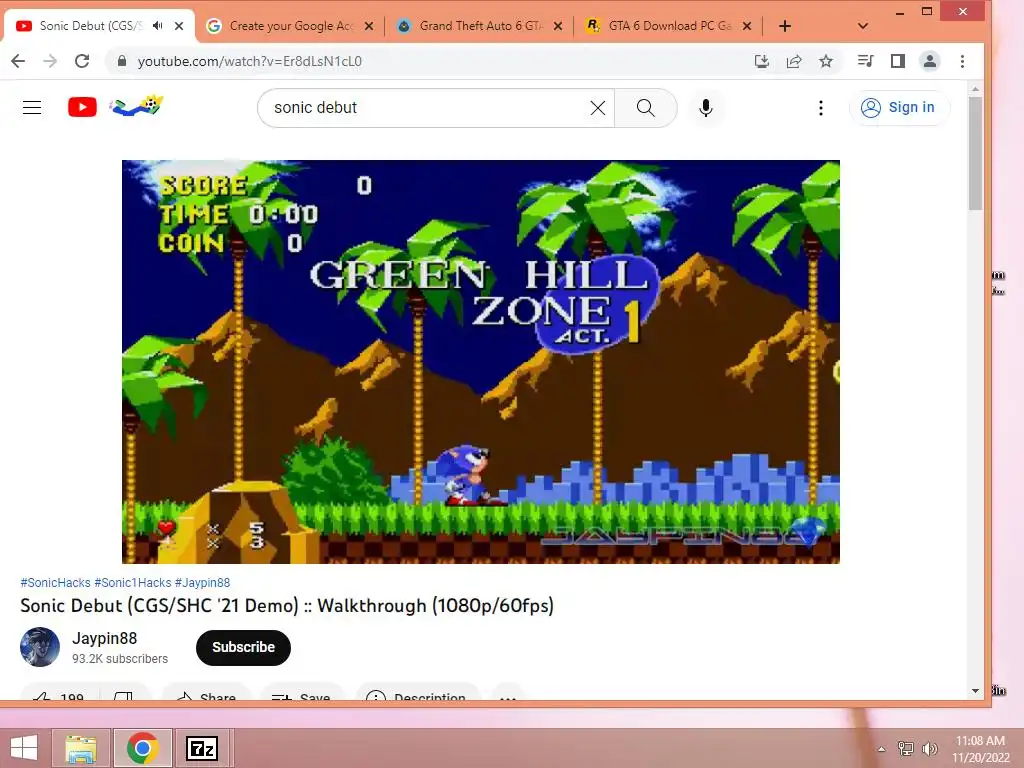Close the Create your Google Account tab
The image size is (1024, 768).
369,26
